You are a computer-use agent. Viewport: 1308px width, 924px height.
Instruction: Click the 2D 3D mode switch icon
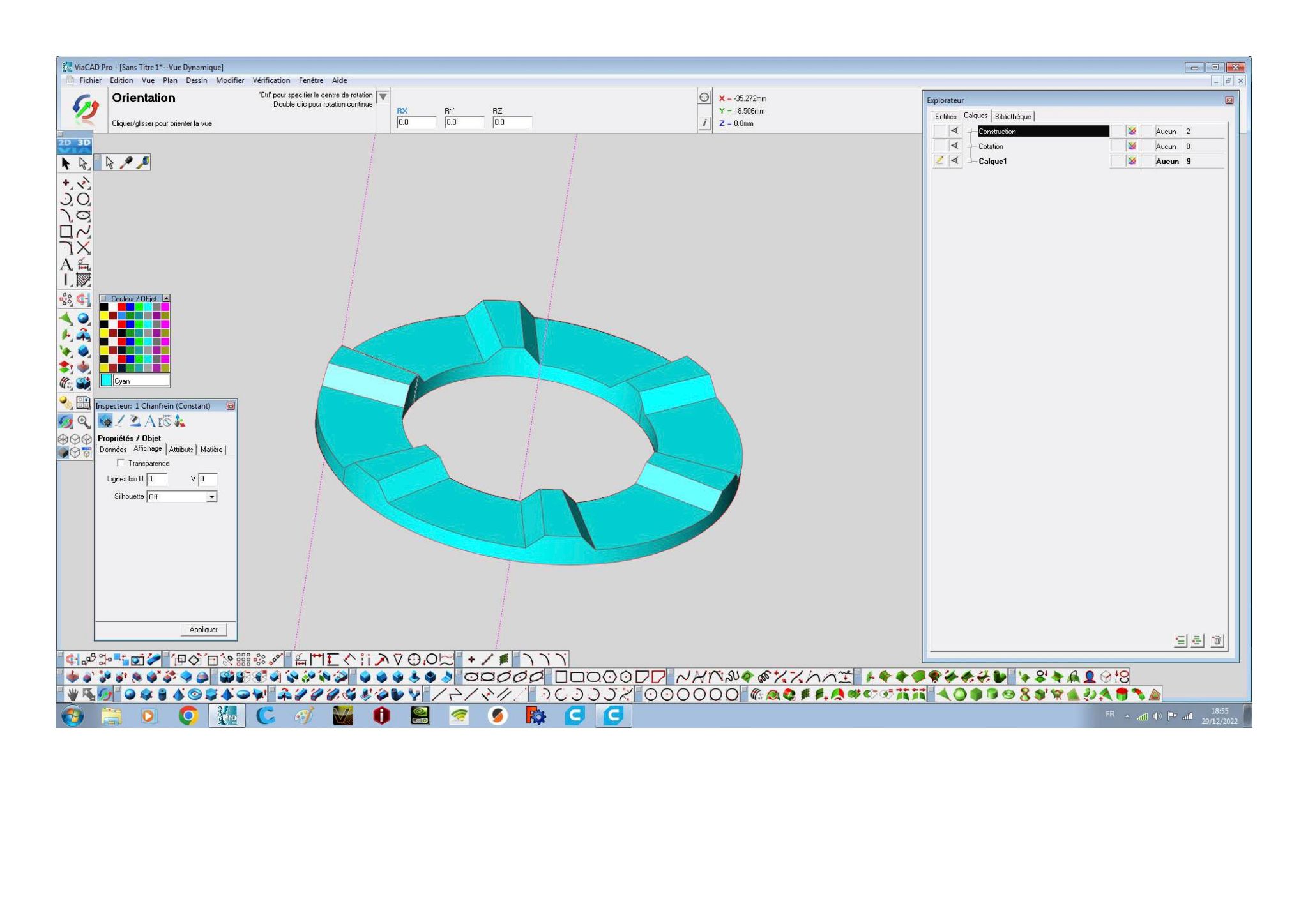point(74,146)
